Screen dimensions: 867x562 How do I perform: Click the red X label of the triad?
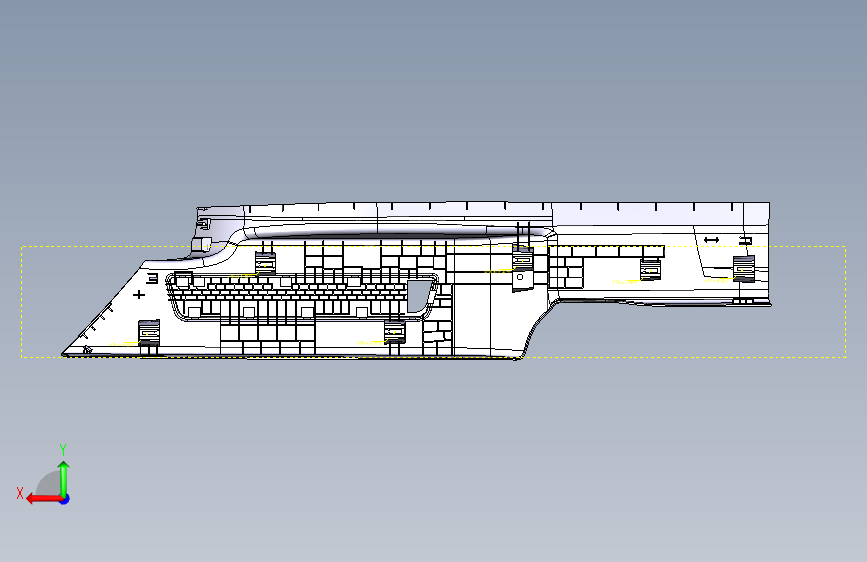coord(20,493)
